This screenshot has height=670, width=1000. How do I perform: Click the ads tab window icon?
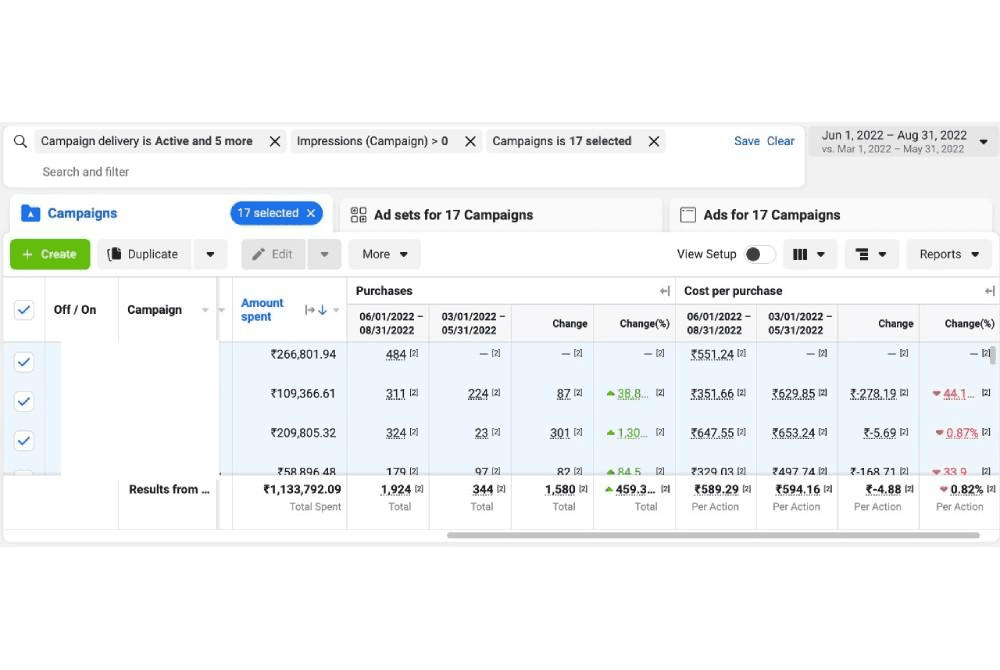(x=688, y=215)
